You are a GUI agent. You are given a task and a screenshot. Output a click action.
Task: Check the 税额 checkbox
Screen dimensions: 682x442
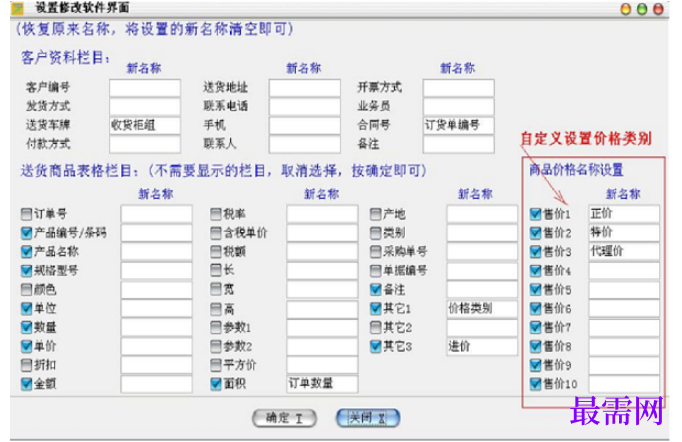[x=216, y=251]
